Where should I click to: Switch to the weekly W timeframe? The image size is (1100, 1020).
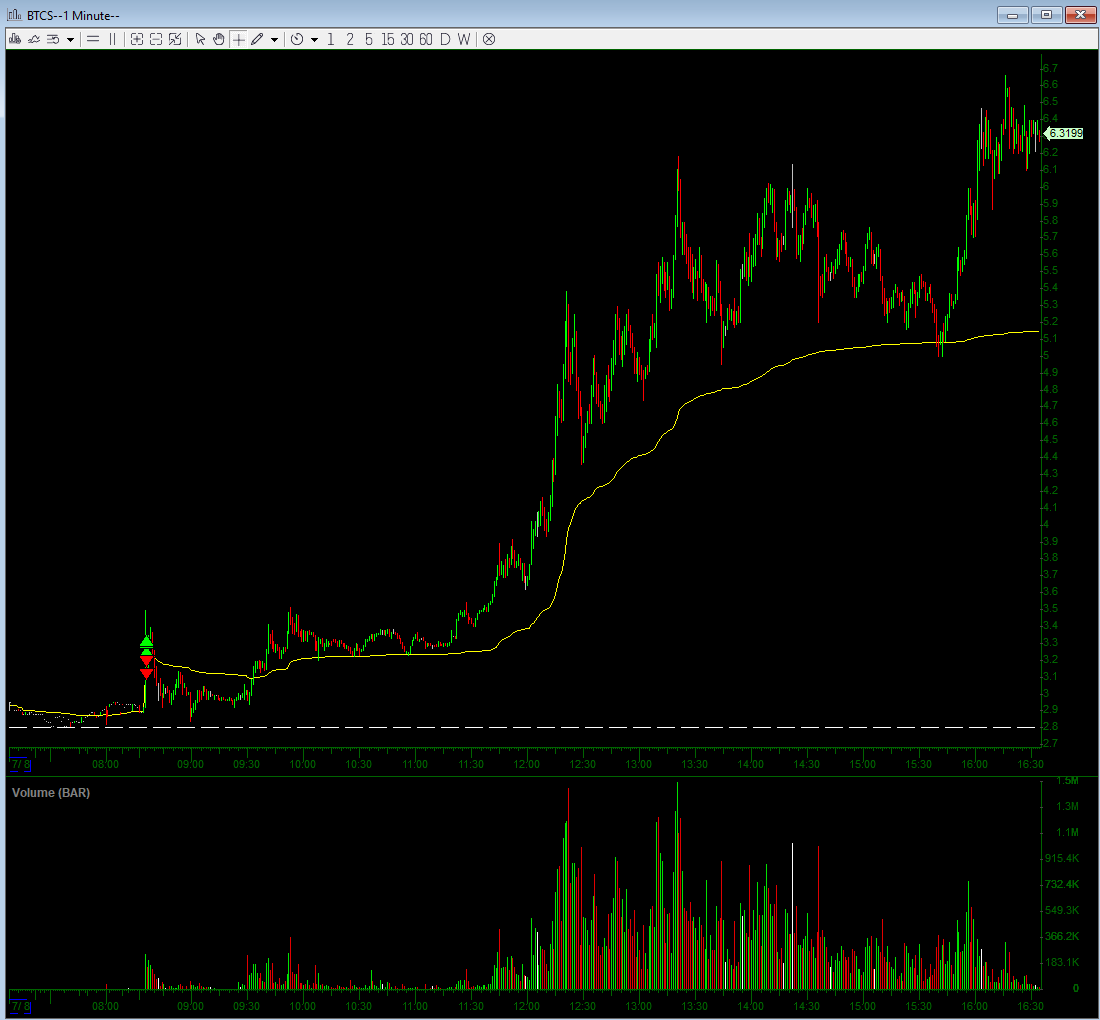(464, 39)
